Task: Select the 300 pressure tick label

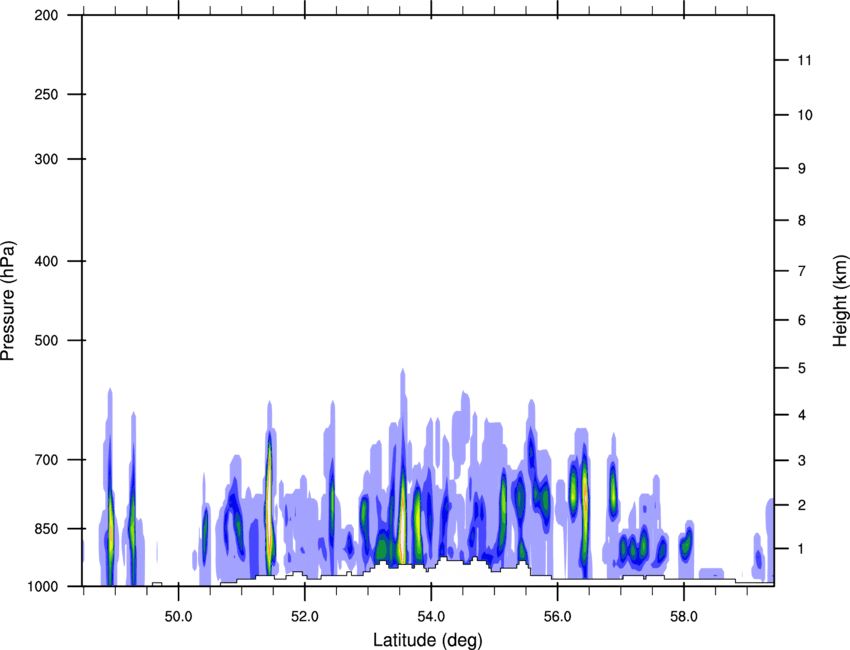Action: click(46, 159)
